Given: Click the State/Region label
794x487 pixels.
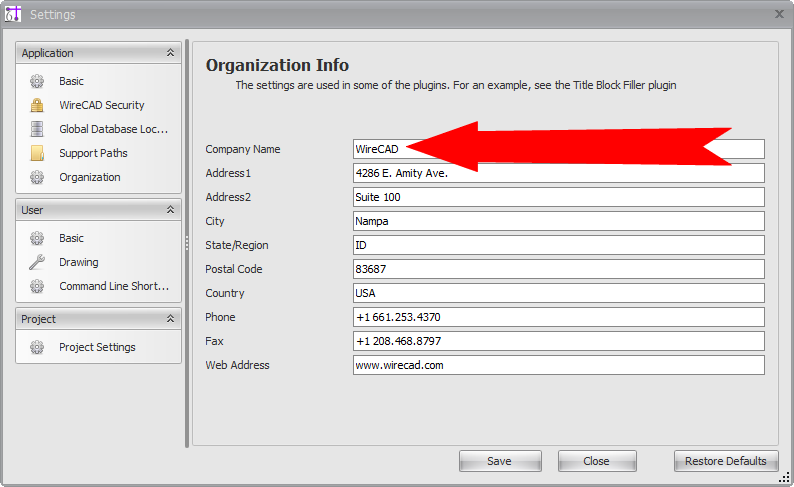Looking at the screenshot, I should coord(236,245).
